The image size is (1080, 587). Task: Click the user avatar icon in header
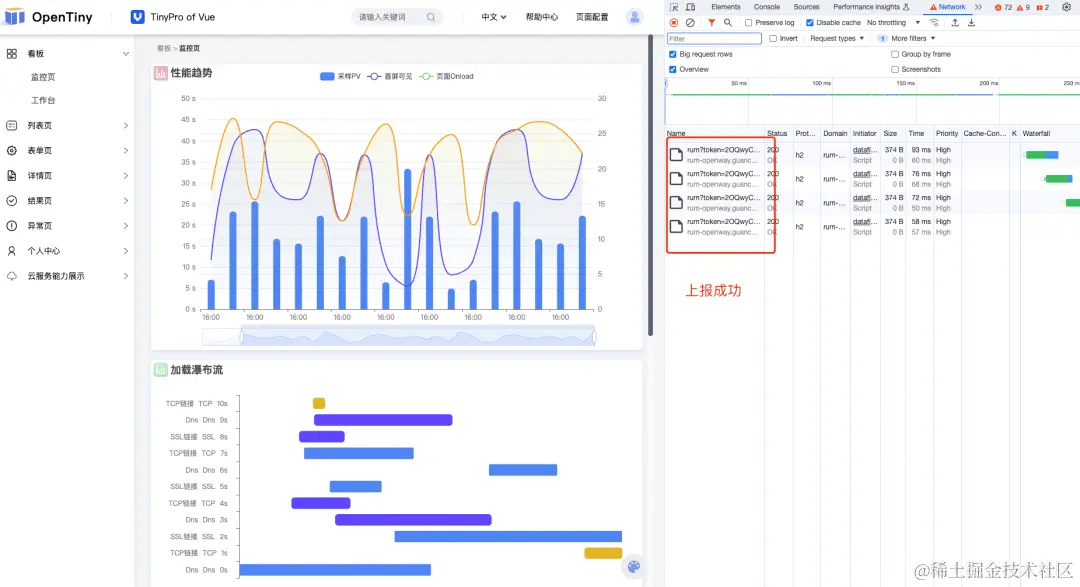(x=634, y=17)
